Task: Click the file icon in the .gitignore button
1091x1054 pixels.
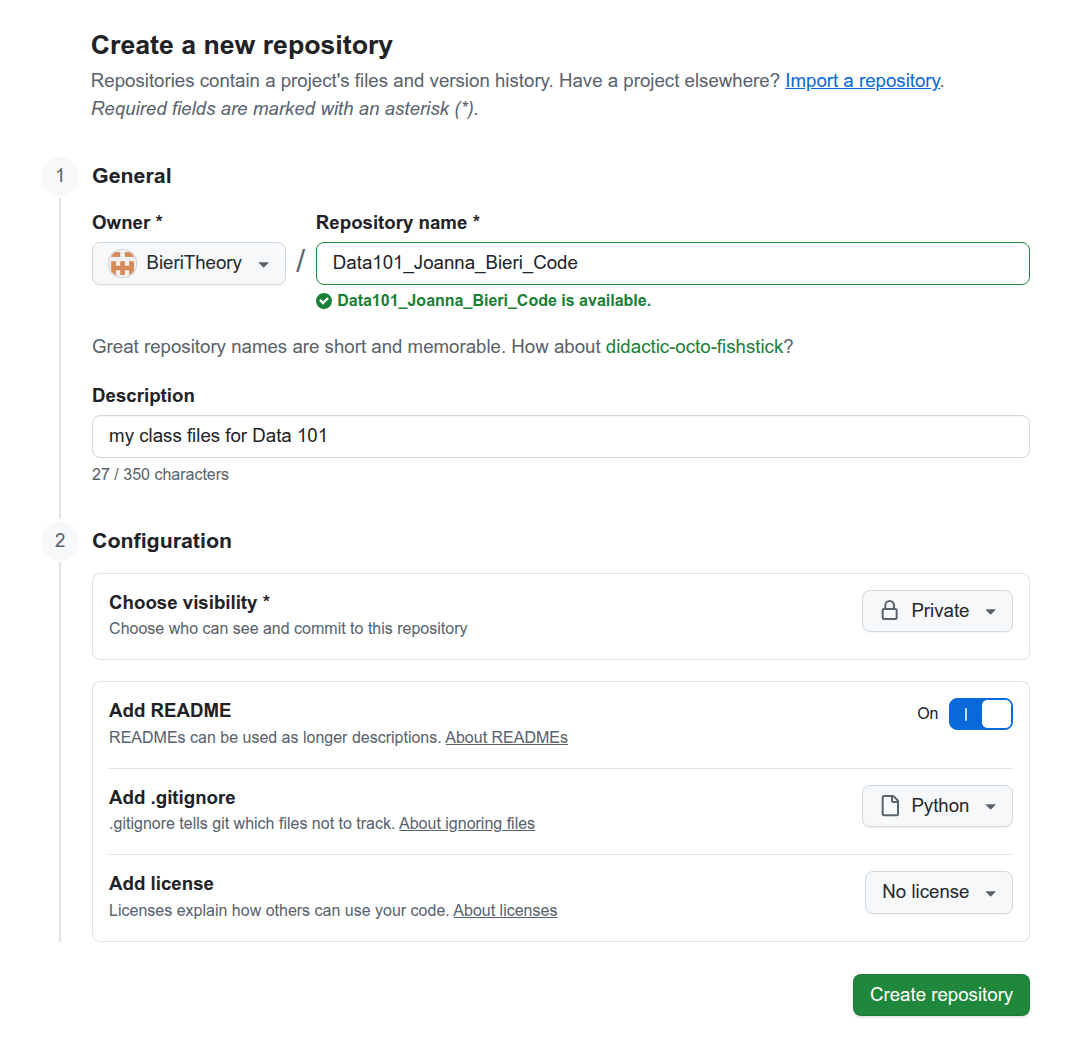Action: (x=889, y=806)
